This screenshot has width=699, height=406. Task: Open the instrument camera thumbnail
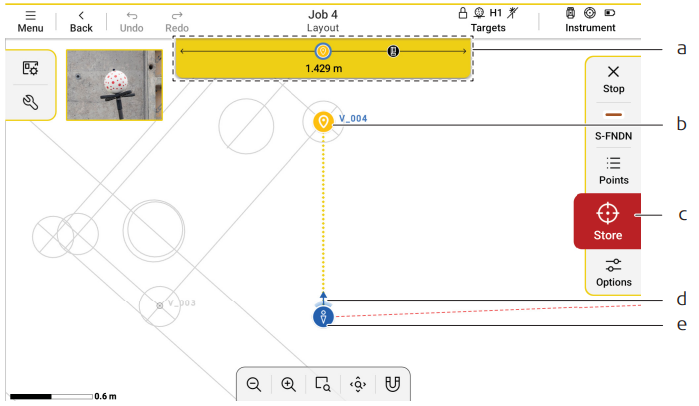(115, 85)
